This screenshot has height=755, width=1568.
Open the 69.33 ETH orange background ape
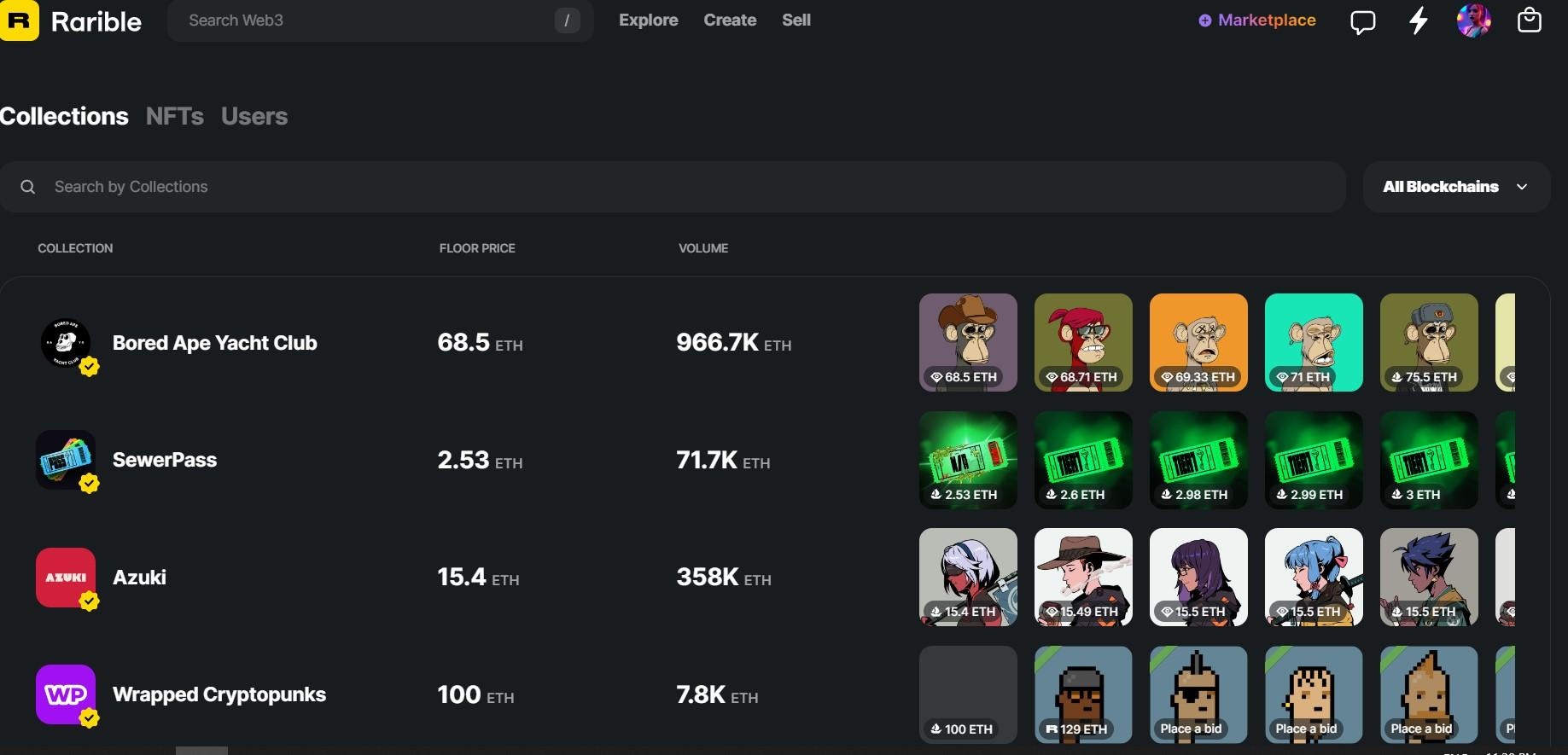pos(1198,343)
